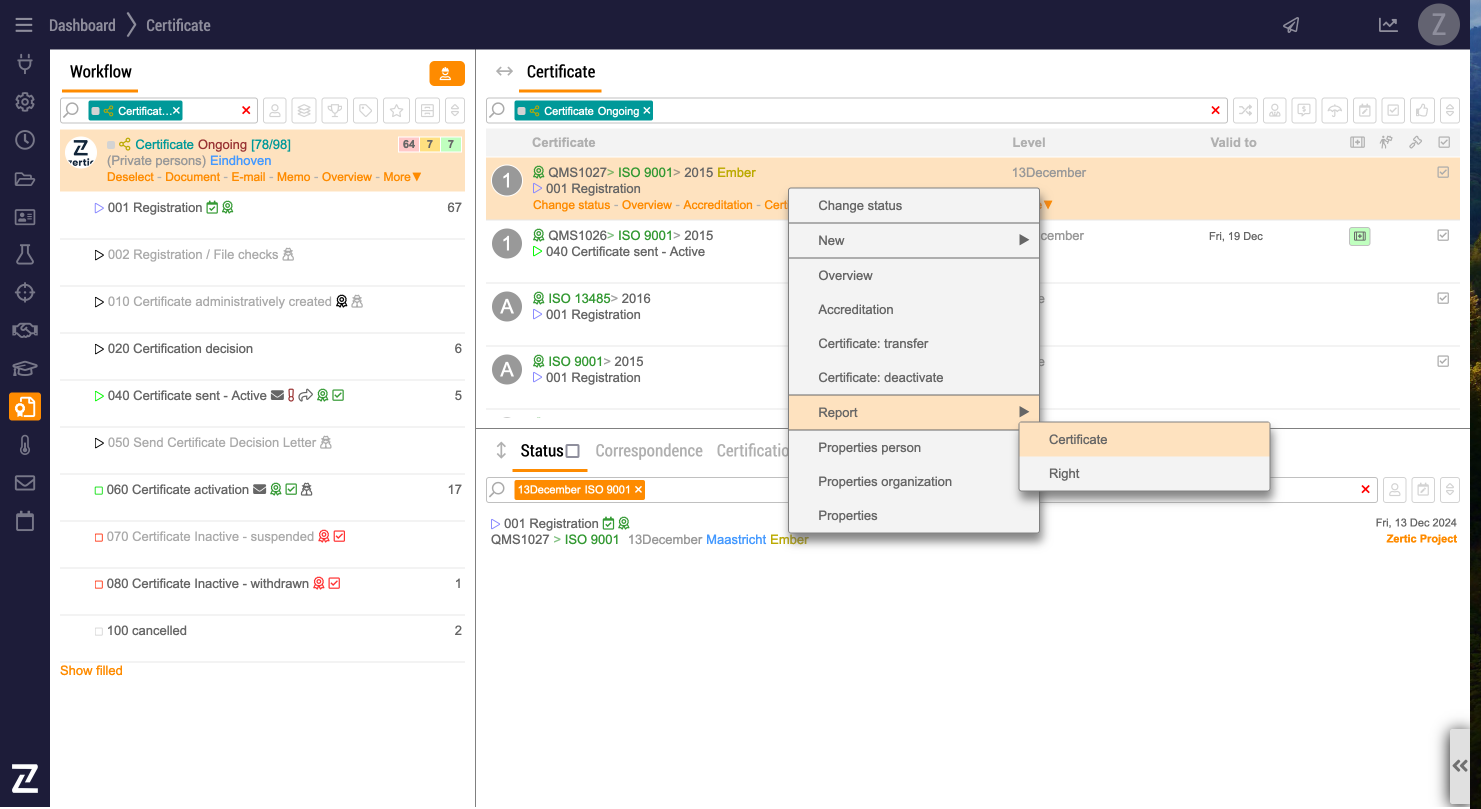Screen dimensions: 1481x809
Task: Open the envelope mail icon in sidebar
Action: click(25, 483)
